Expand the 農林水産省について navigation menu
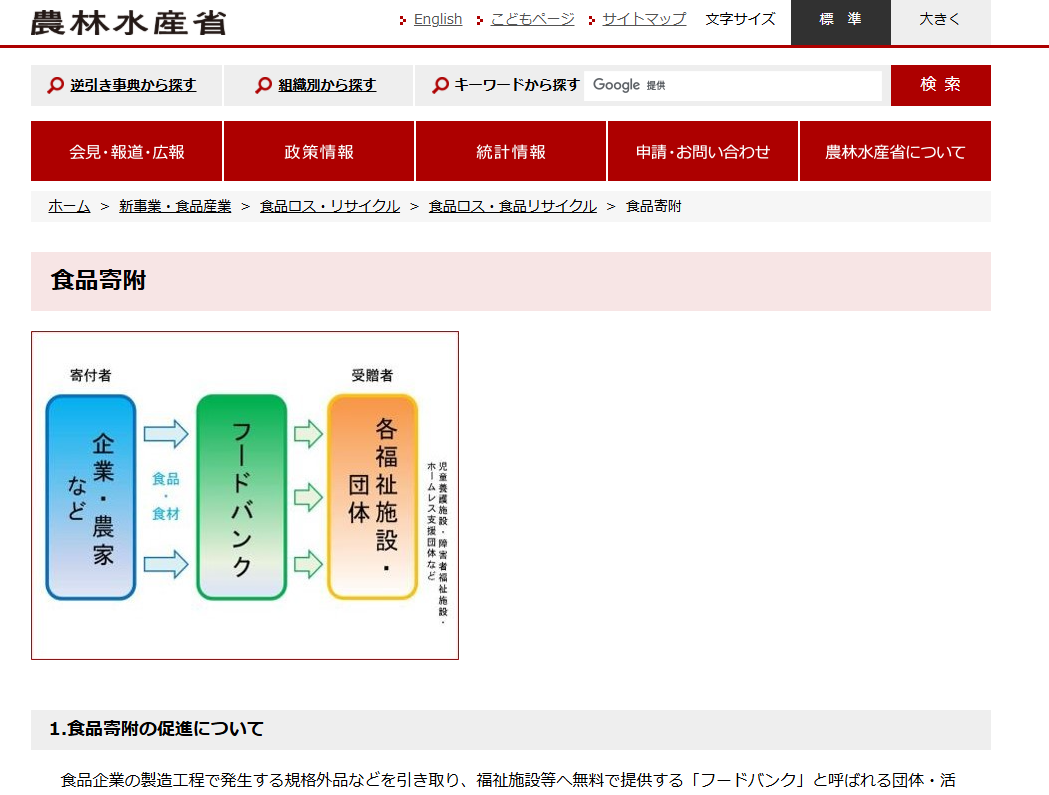Screen dimensions: 1049x795 pyautogui.click(x=895, y=152)
